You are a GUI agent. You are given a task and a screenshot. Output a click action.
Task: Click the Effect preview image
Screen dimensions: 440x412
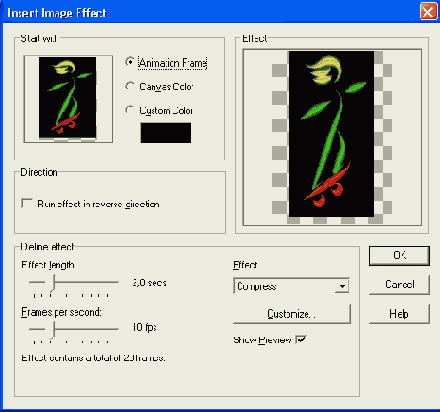[332, 137]
